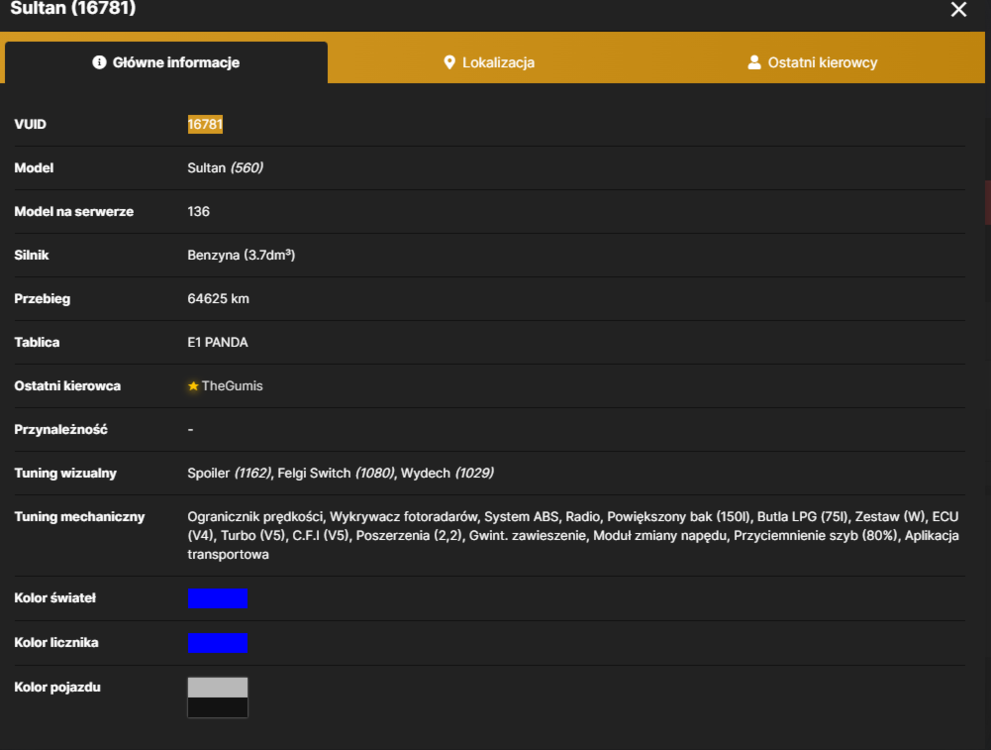Click Spoiler (1162) in Tuning wizualny

click(x=229, y=473)
